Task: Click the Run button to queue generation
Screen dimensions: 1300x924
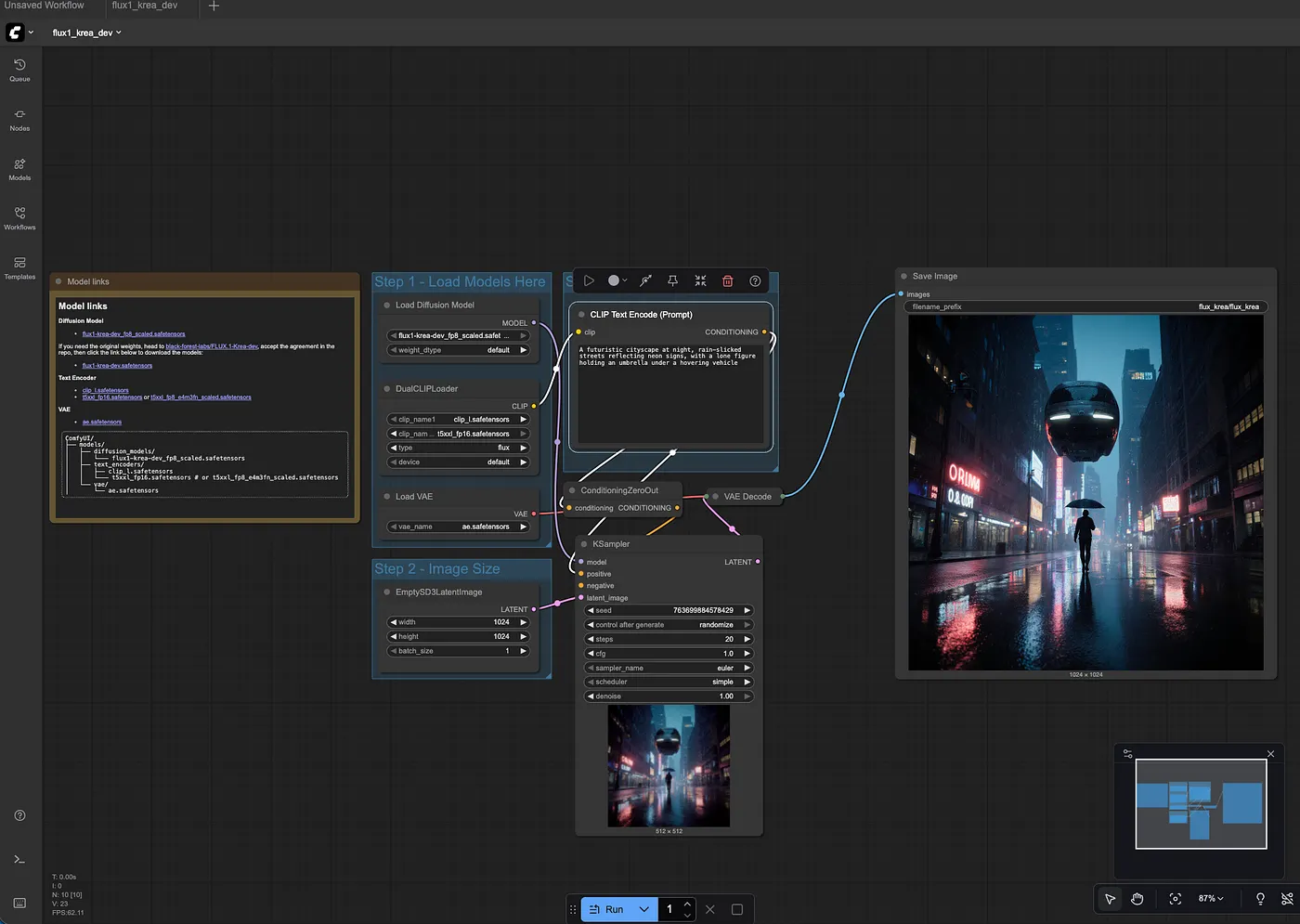Action: coord(611,909)
